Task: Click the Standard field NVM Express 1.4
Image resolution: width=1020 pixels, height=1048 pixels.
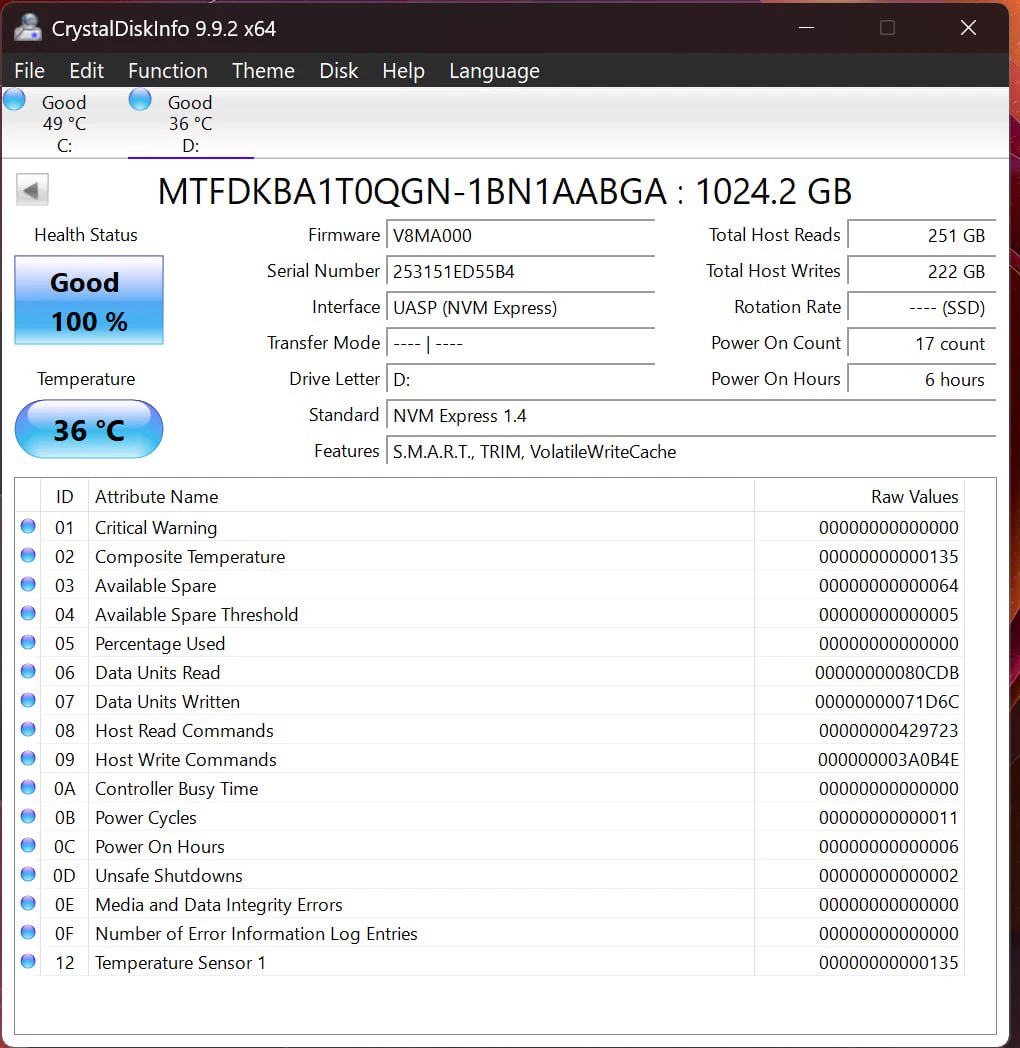Action: pos(690,416)
